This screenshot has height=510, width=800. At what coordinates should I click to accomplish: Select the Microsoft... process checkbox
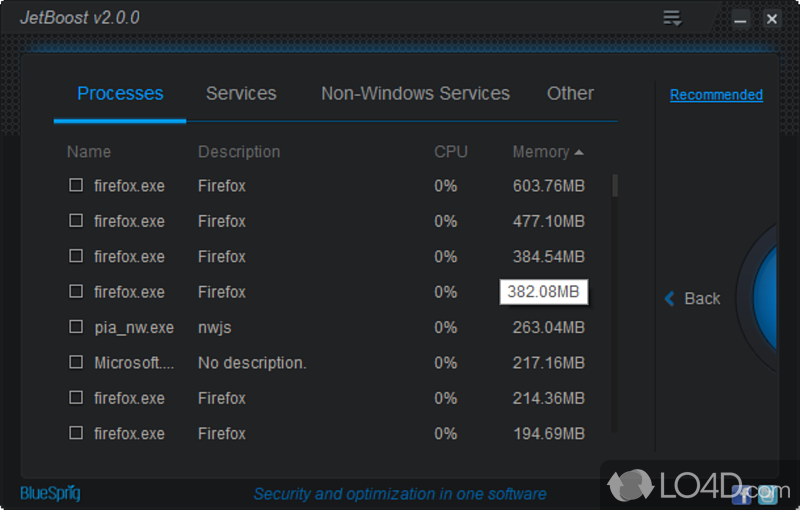pyautogui.click(x=76, y=362)
